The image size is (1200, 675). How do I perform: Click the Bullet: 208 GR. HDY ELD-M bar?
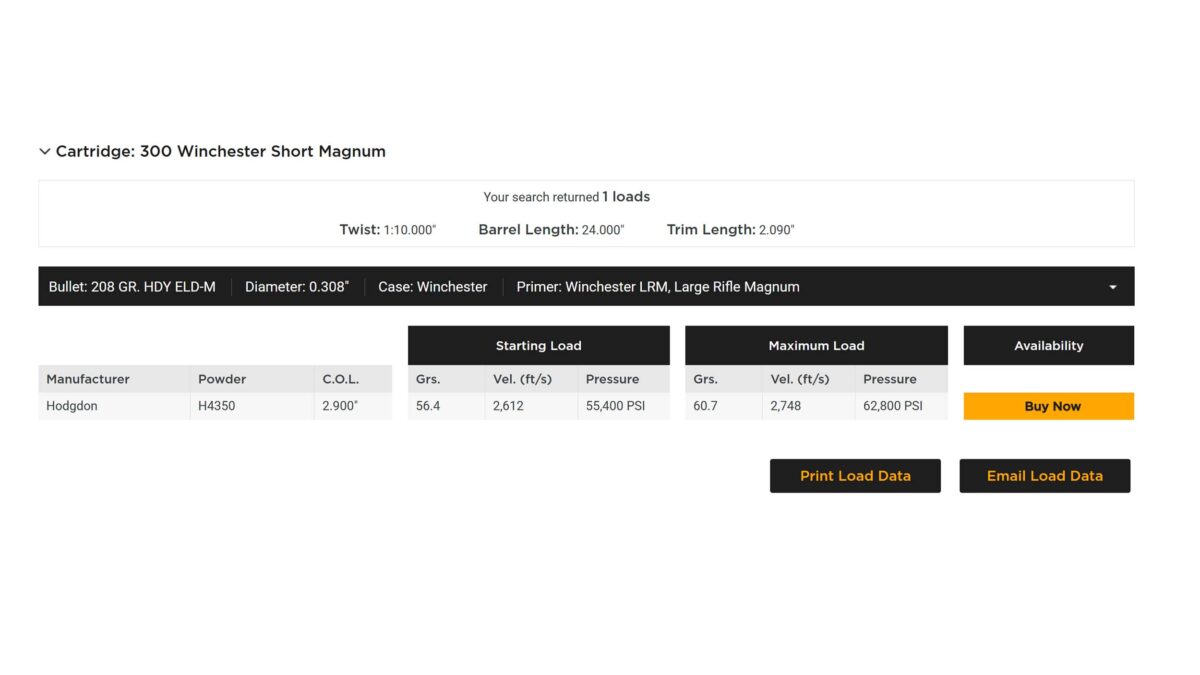[x=586, y=286]
